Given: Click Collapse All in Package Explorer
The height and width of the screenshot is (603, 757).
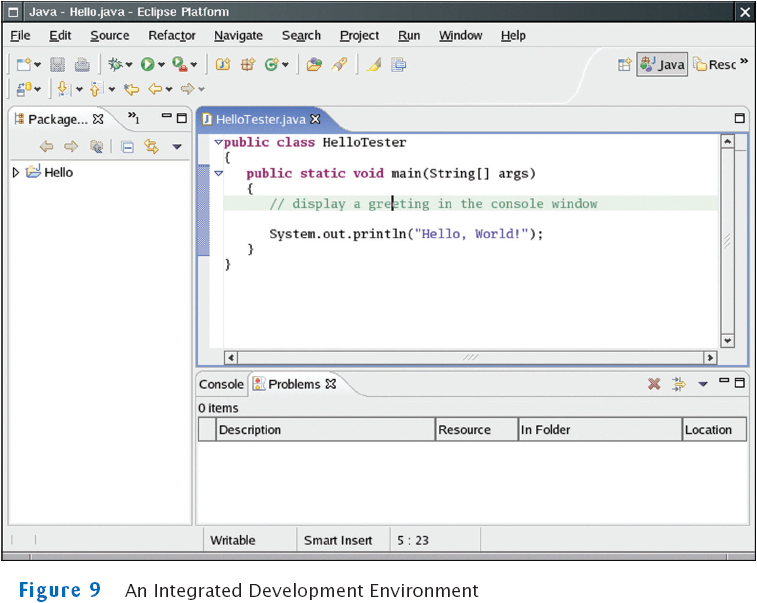Looking at the screenshot, I should (x=127, y=147).
